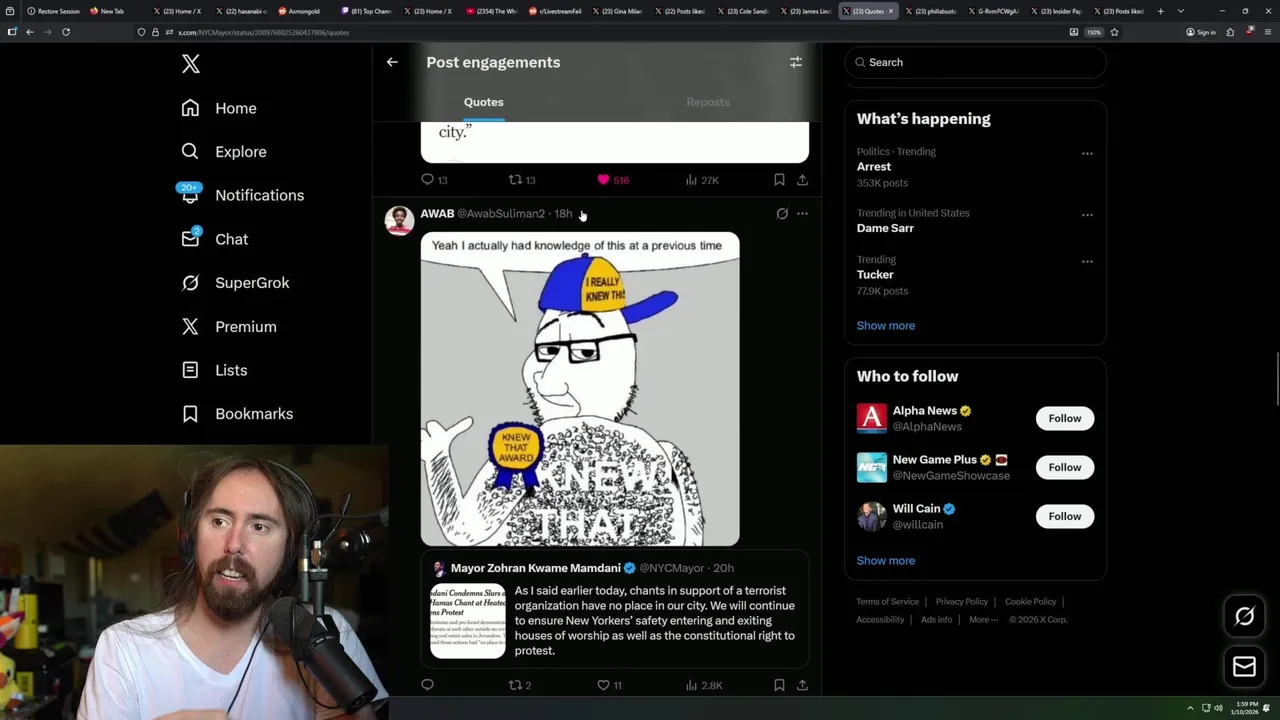The image size is (1280, 720).
Task: Go back with the Post engagements arrow
Action: tap(392, 62)
